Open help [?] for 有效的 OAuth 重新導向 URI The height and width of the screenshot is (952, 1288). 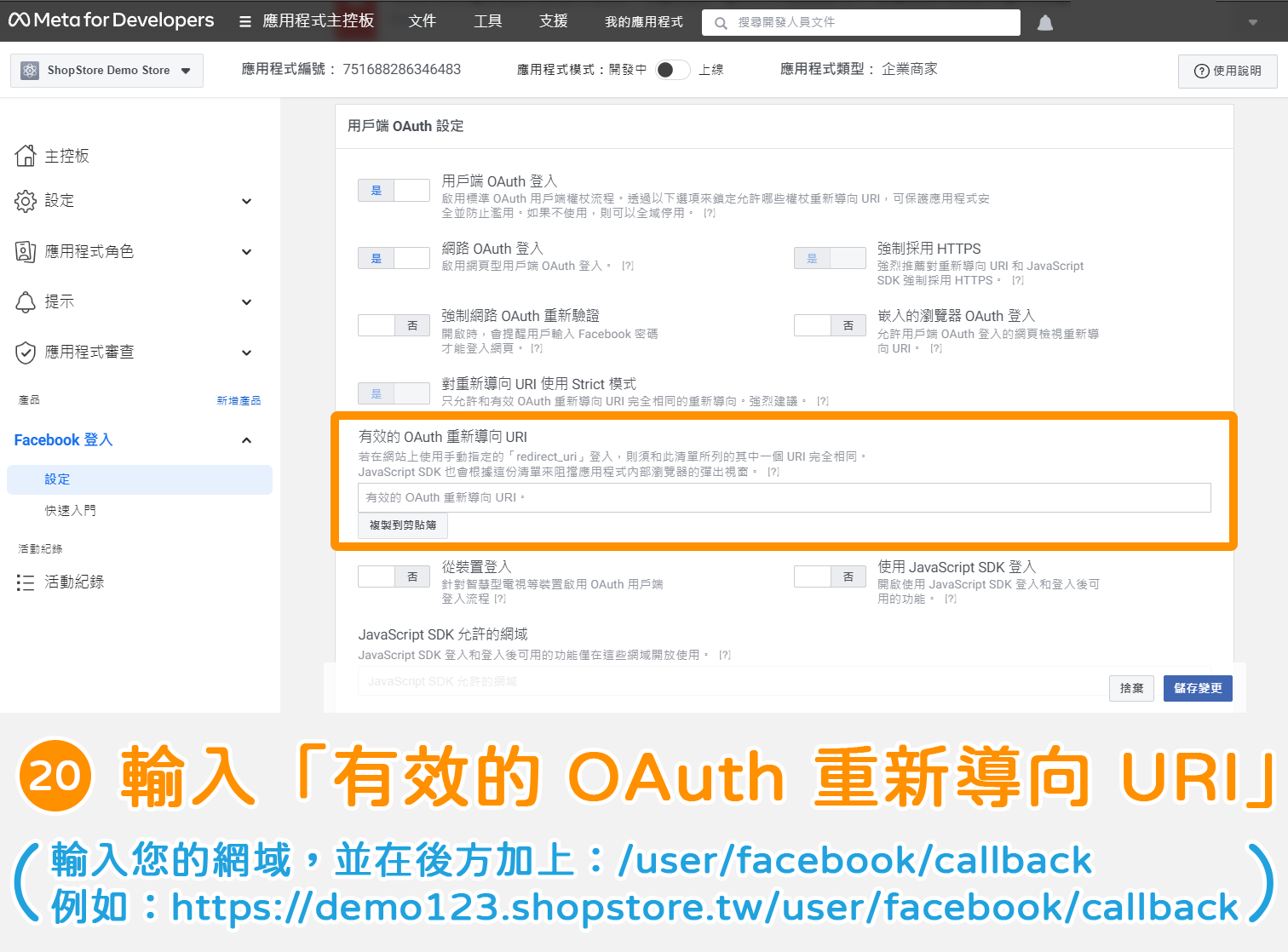[x=773, y=472]
